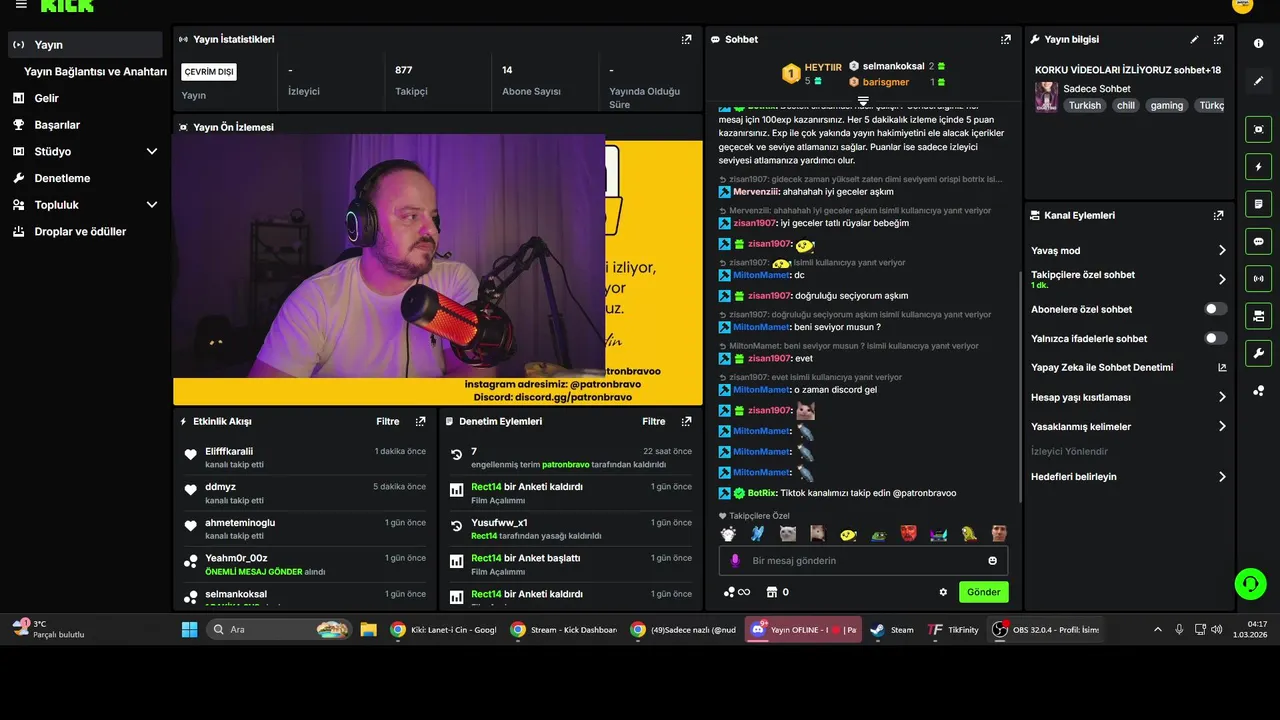This screenshot has height=720, width=1280.
Task: Select the red face emote
Action: pos(908,534)
